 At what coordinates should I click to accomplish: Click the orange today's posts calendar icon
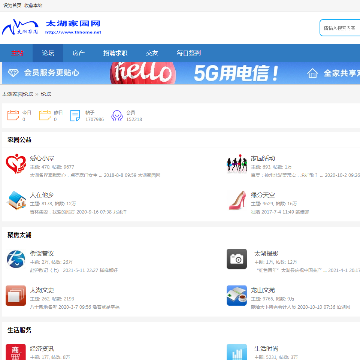click(x=13, y=115)
